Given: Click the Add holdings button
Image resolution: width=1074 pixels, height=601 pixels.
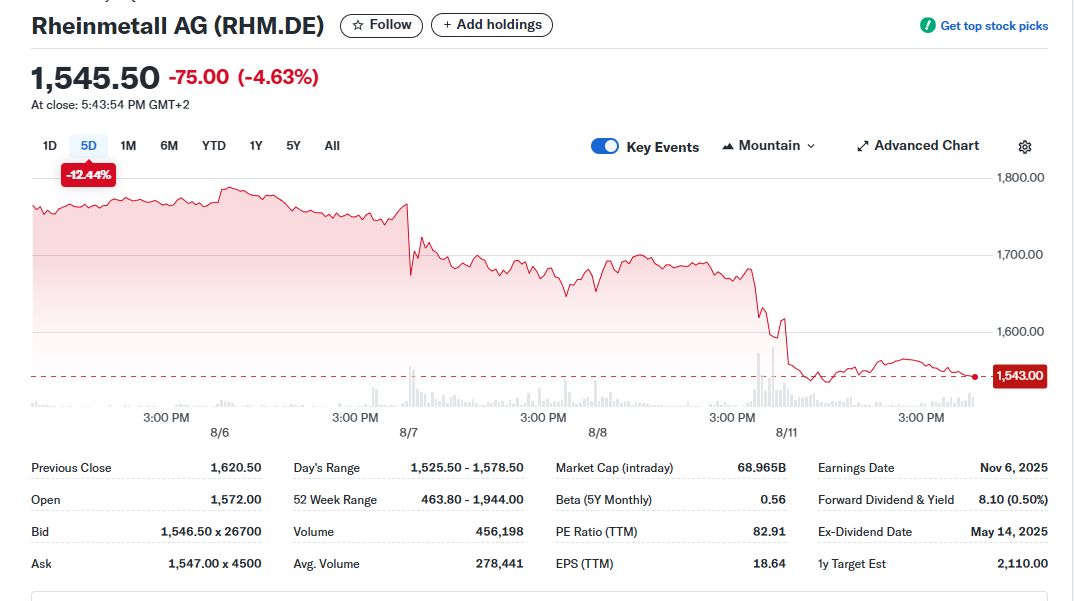Looking at the screenshot, I should (x=492, y=25).
